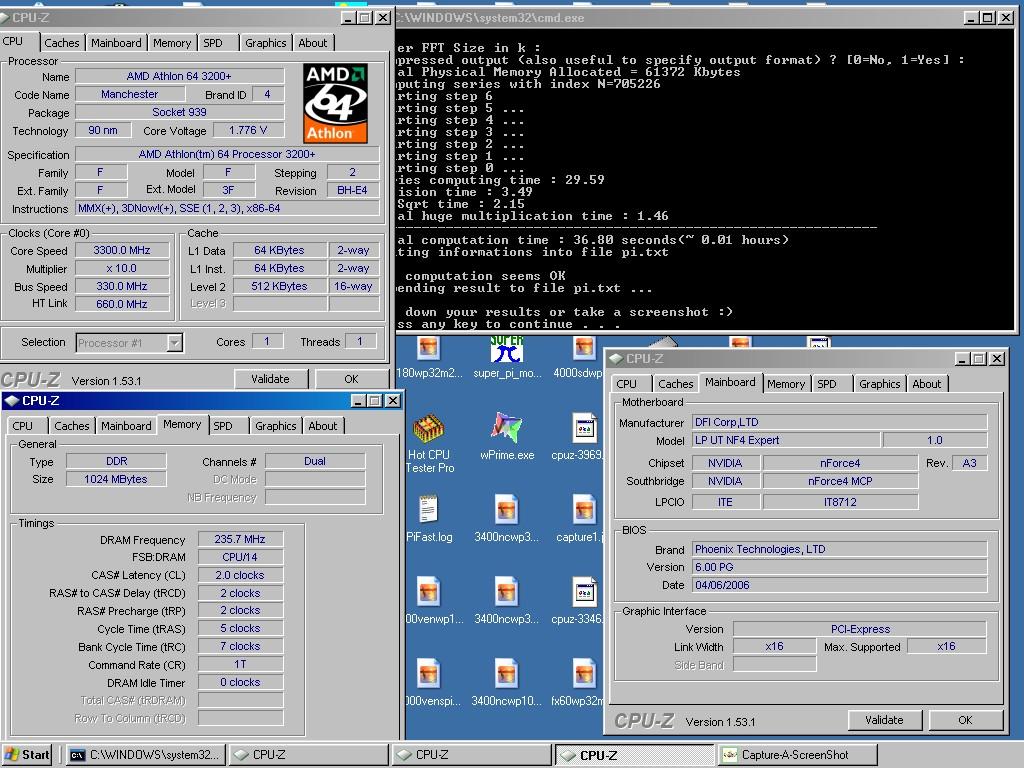The width and height of the screenshot is (1024, 768).
Task: Click Validate in the top-left CPU-Z window
Action: [270, 379]
